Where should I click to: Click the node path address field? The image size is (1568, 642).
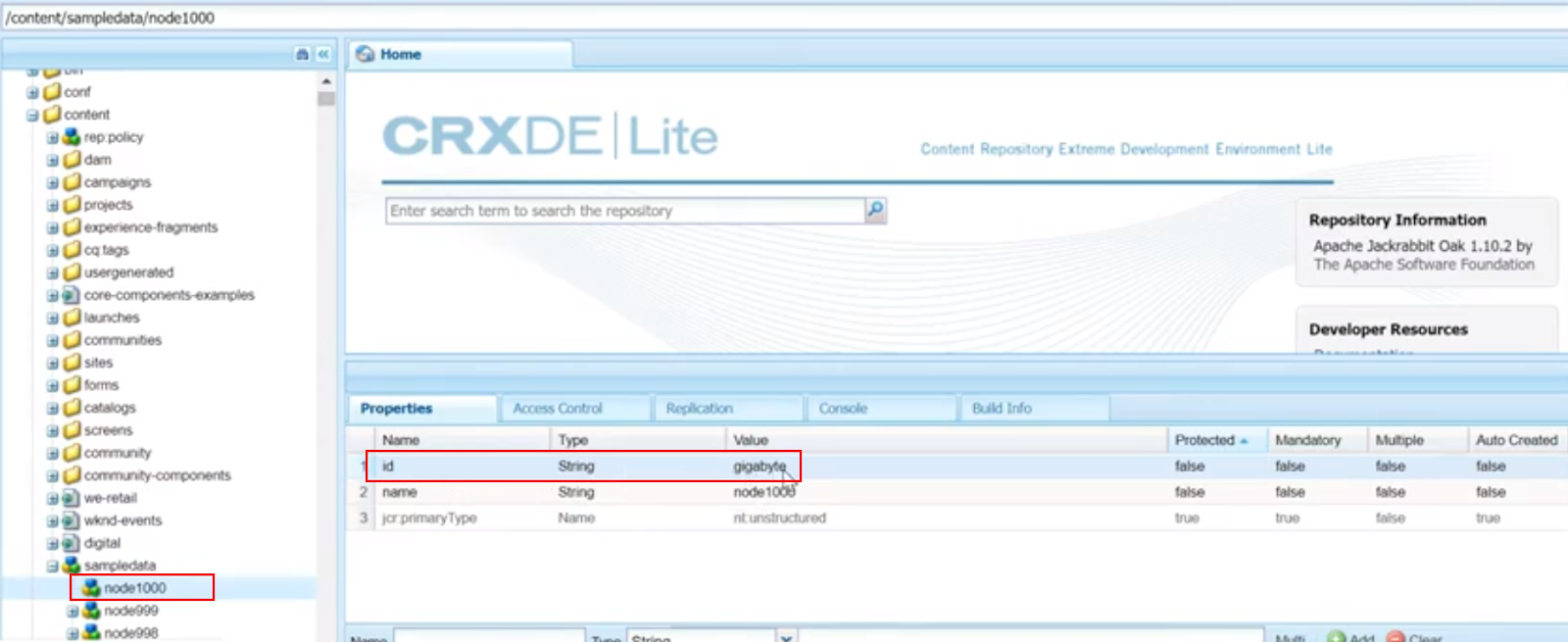point(784,18)
